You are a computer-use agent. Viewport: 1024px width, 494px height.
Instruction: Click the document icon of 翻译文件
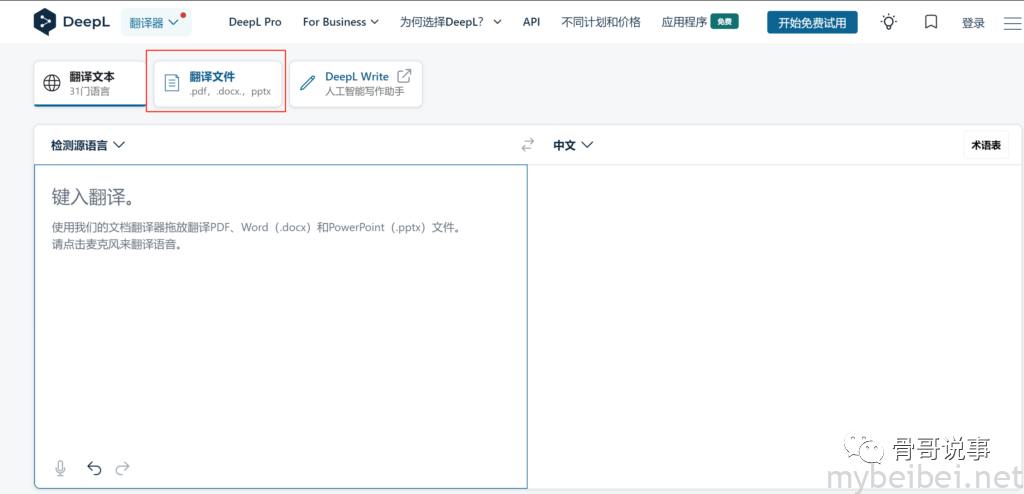(171, 83)
